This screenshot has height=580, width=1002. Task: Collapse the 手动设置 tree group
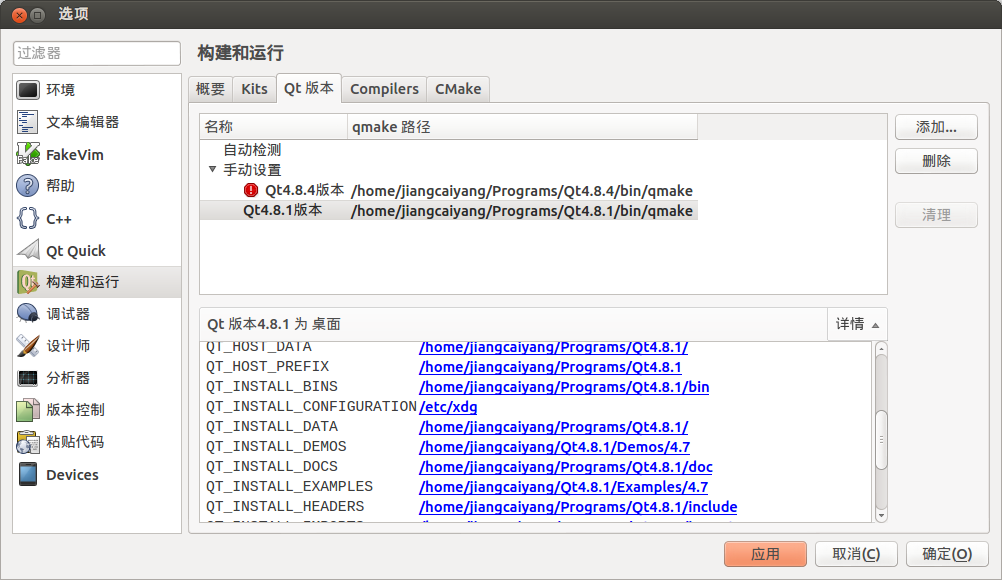coord(212,169)
